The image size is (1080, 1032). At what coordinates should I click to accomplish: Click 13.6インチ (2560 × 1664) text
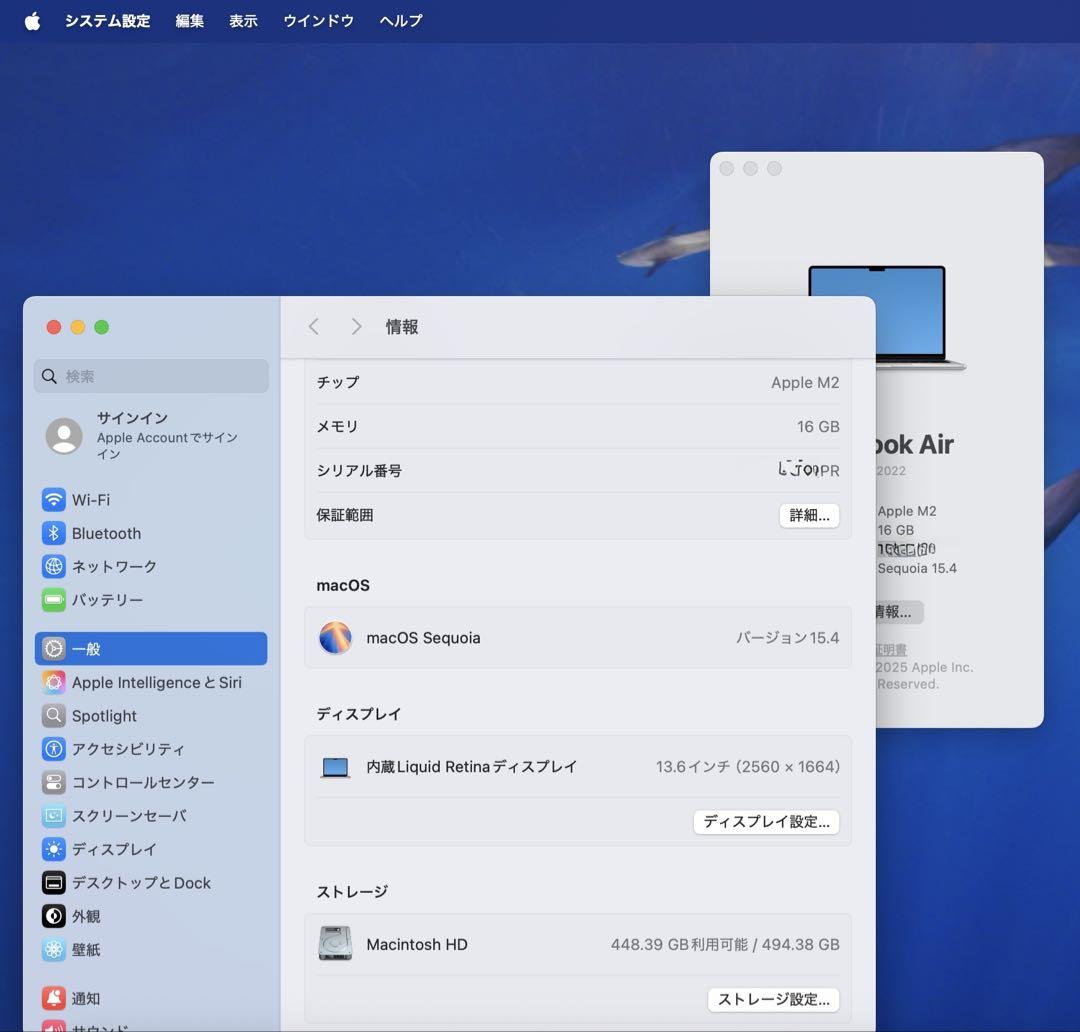[x=747, y=767]
